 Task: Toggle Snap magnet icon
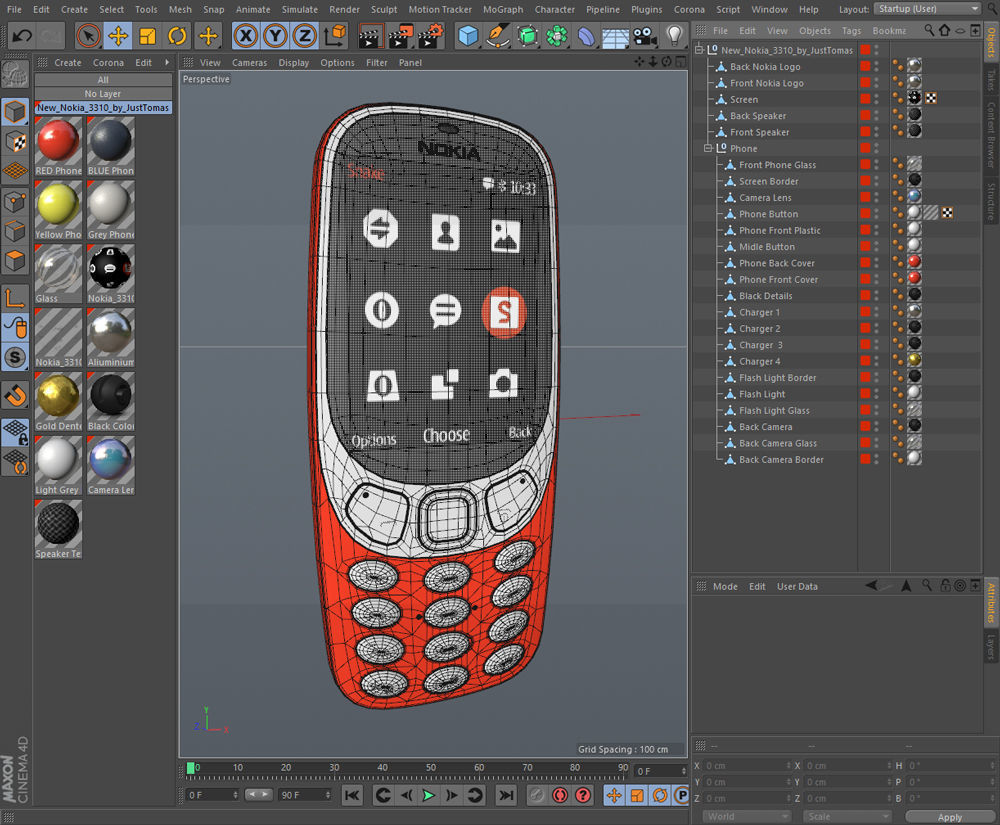[x=15, y=395]
